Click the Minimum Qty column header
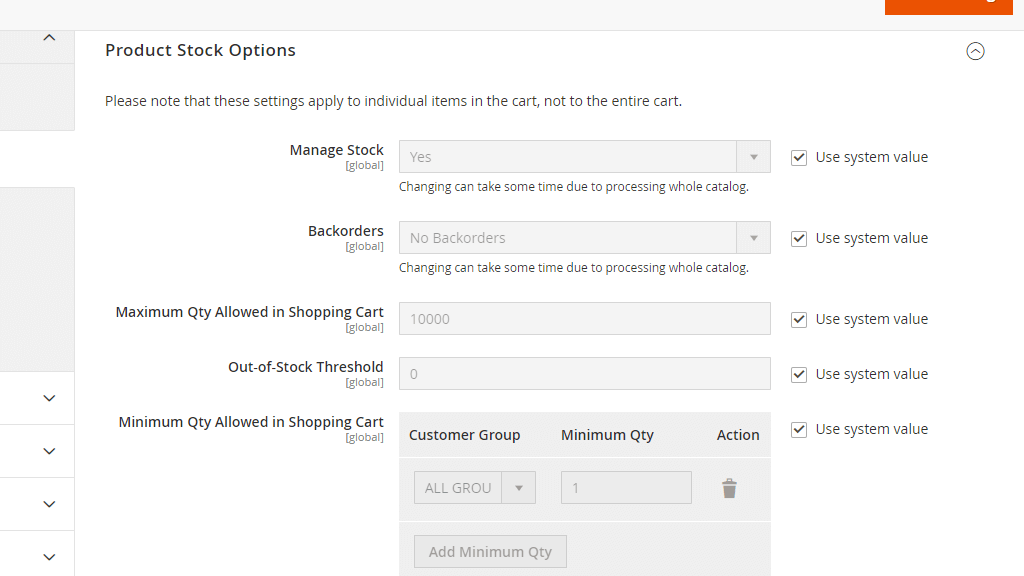 pyautogui.click(x=607, y=435)
